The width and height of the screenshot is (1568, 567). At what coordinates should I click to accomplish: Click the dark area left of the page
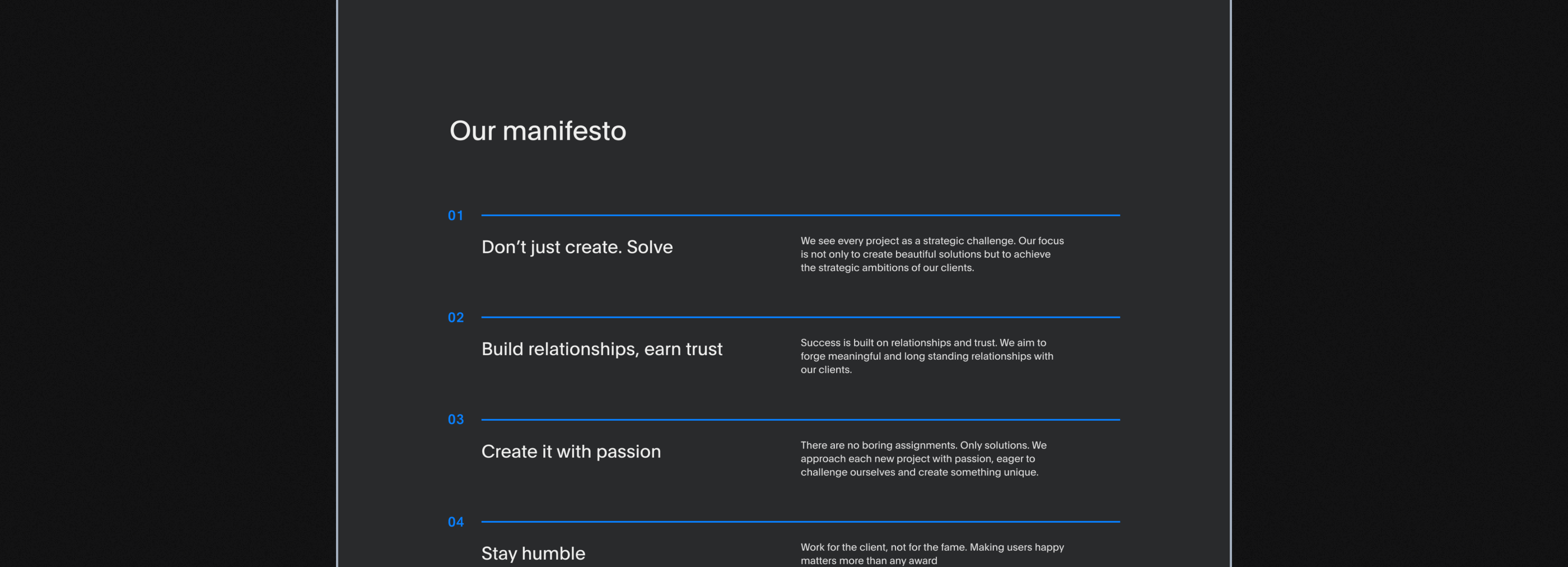point(167,283)
